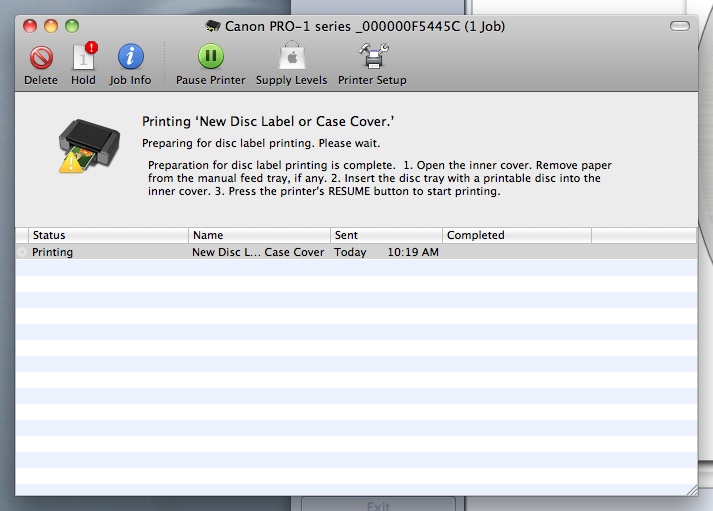Open Printer Setup from the toolbar
The image size is (713, 511).
(x=372, y=57)
